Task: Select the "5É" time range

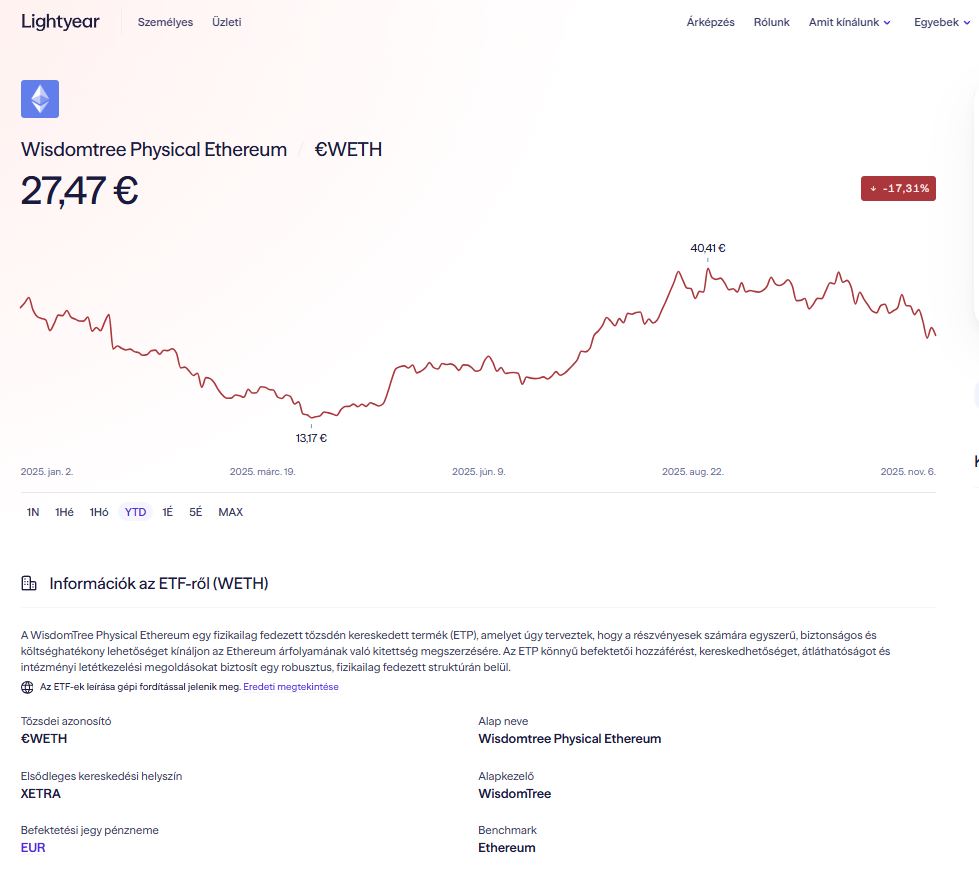Action: pos(196,511)
